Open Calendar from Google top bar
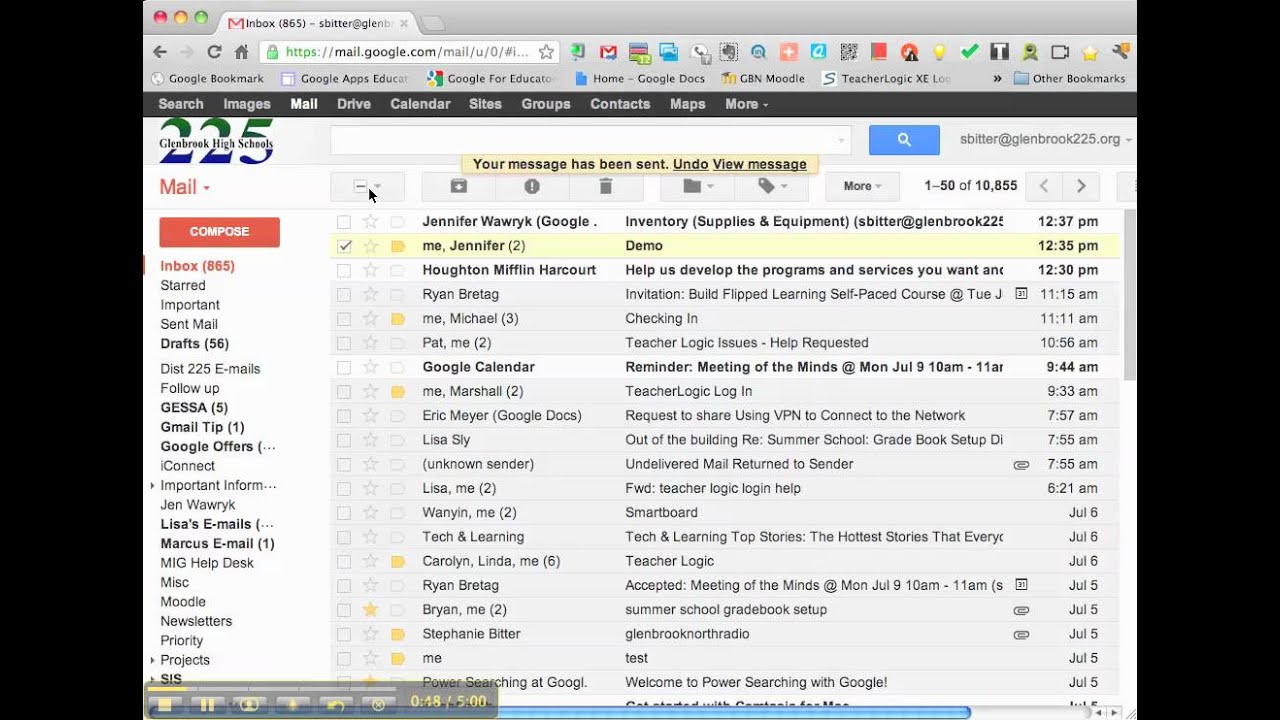Image resolution: width=1280 pixels, height=720 pixels. (x=420, y=104)
